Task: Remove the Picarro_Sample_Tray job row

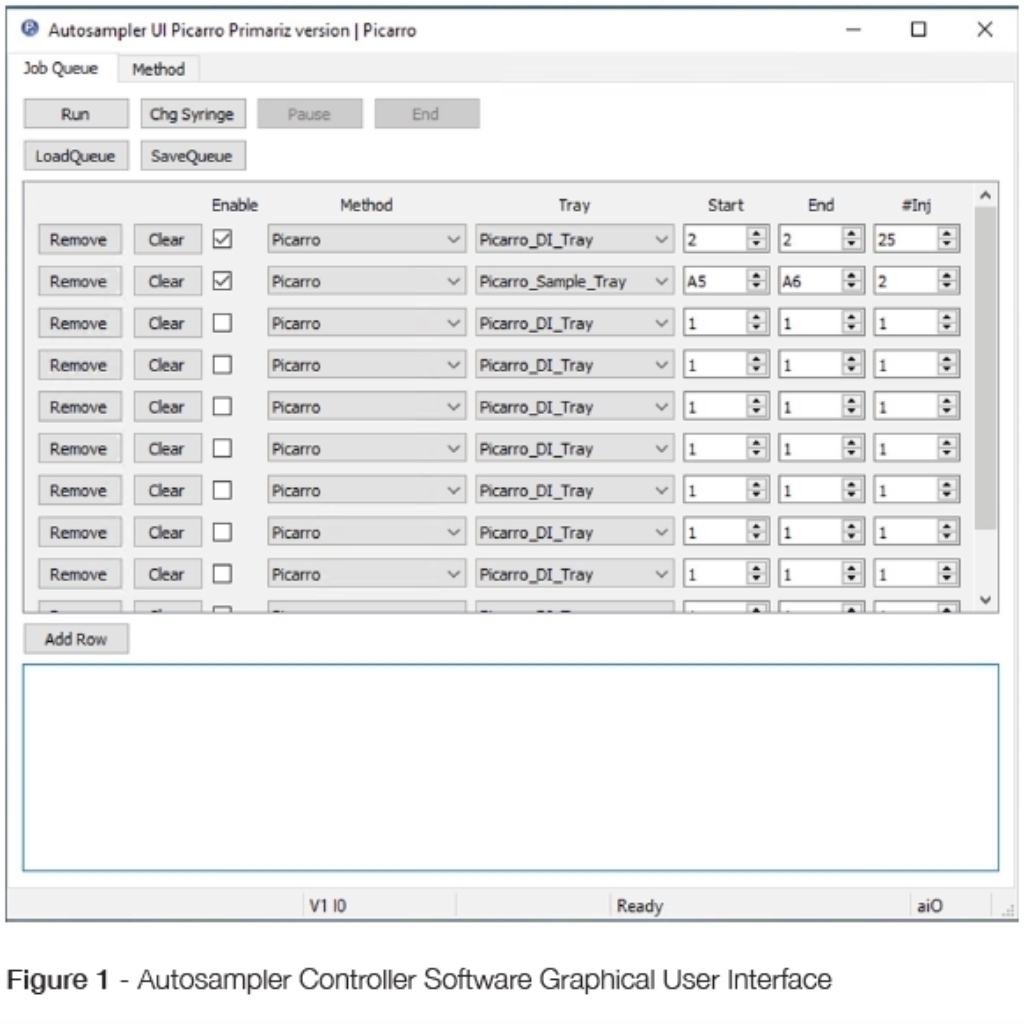Action: pos(79,281)
